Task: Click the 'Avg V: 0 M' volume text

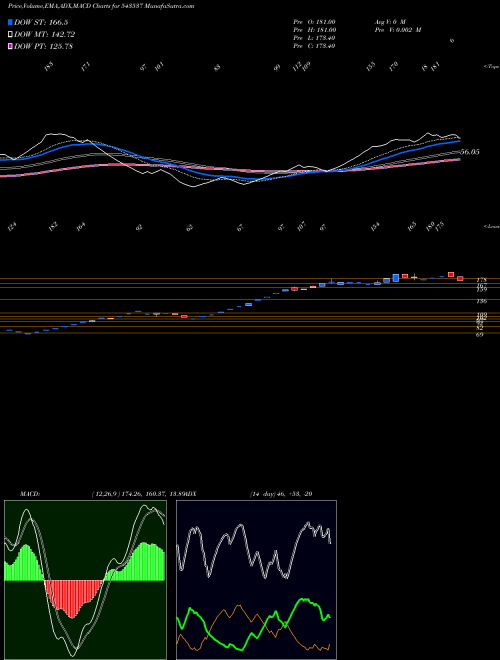Action: [390, 22]
